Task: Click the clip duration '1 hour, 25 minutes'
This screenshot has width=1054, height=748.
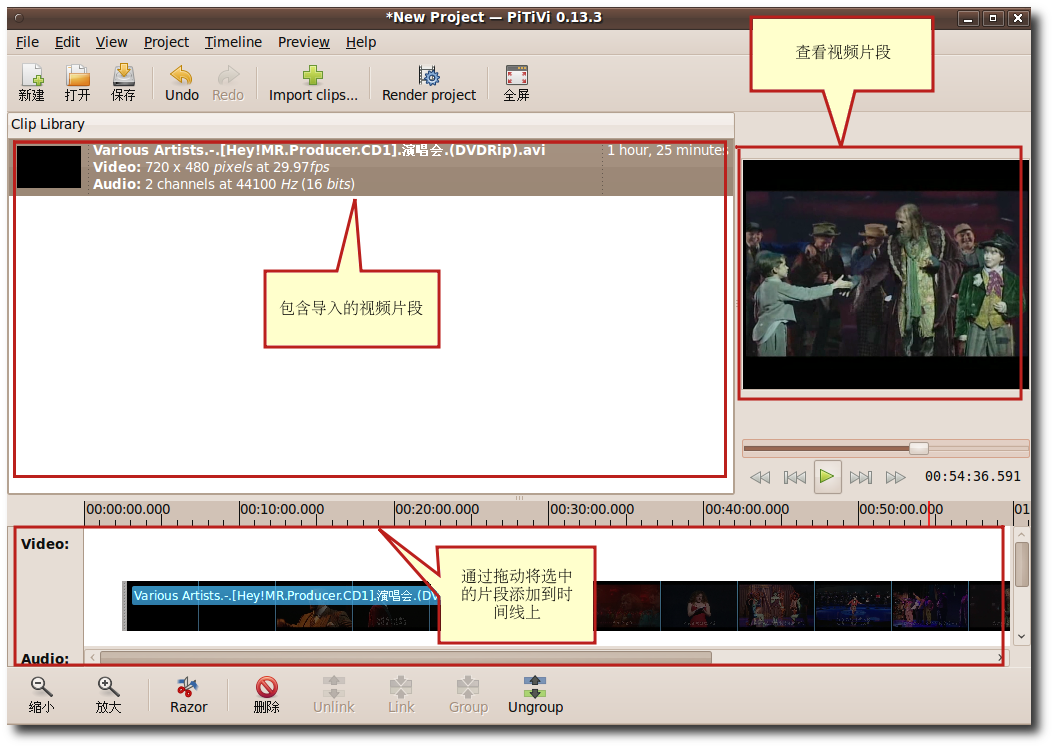Action: (x=667, y=151)
